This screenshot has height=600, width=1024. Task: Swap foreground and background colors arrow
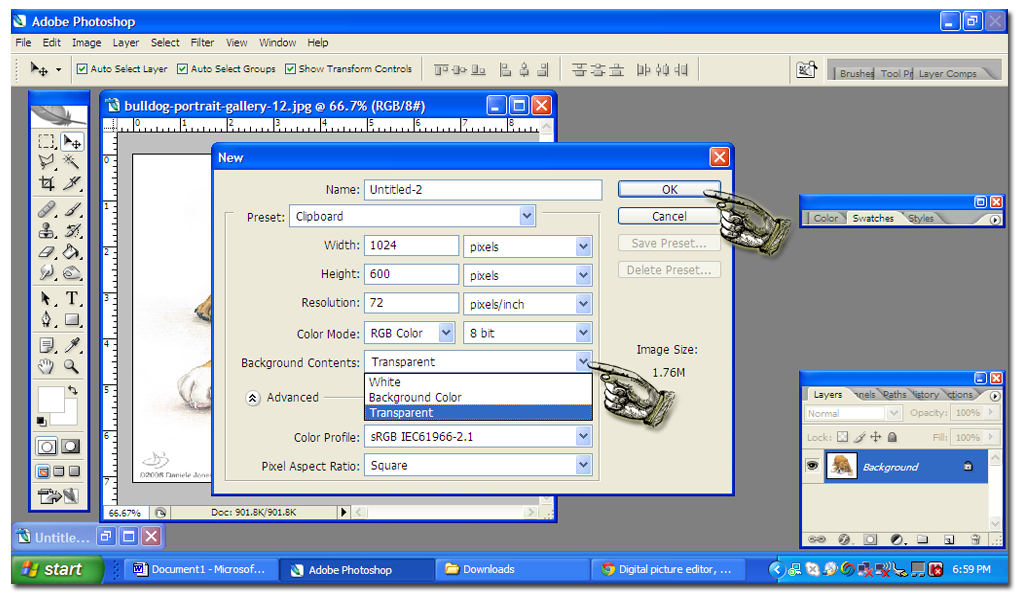coord(72,390)
